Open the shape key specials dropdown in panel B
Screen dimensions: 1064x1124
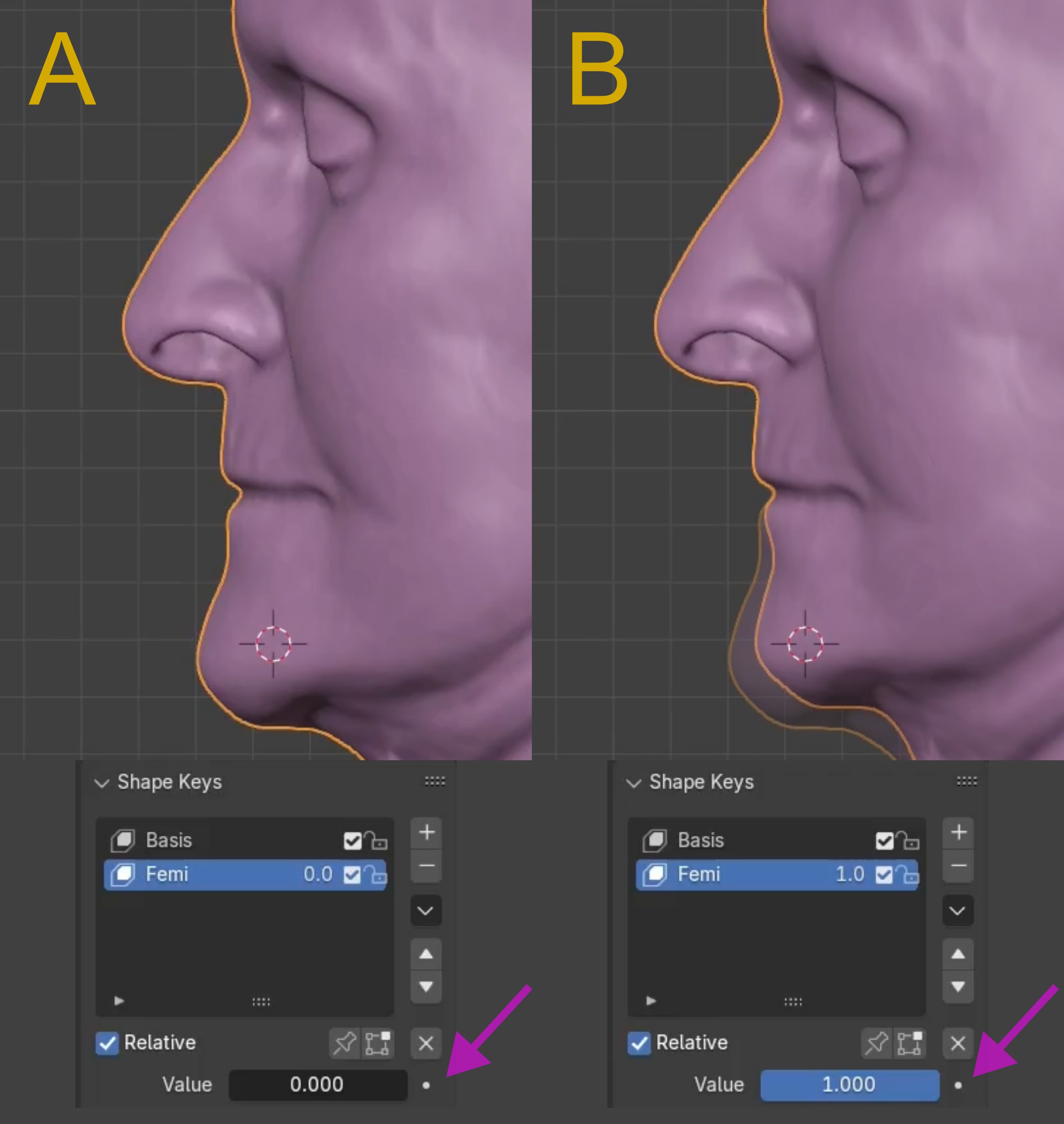[x=958, y=910]
